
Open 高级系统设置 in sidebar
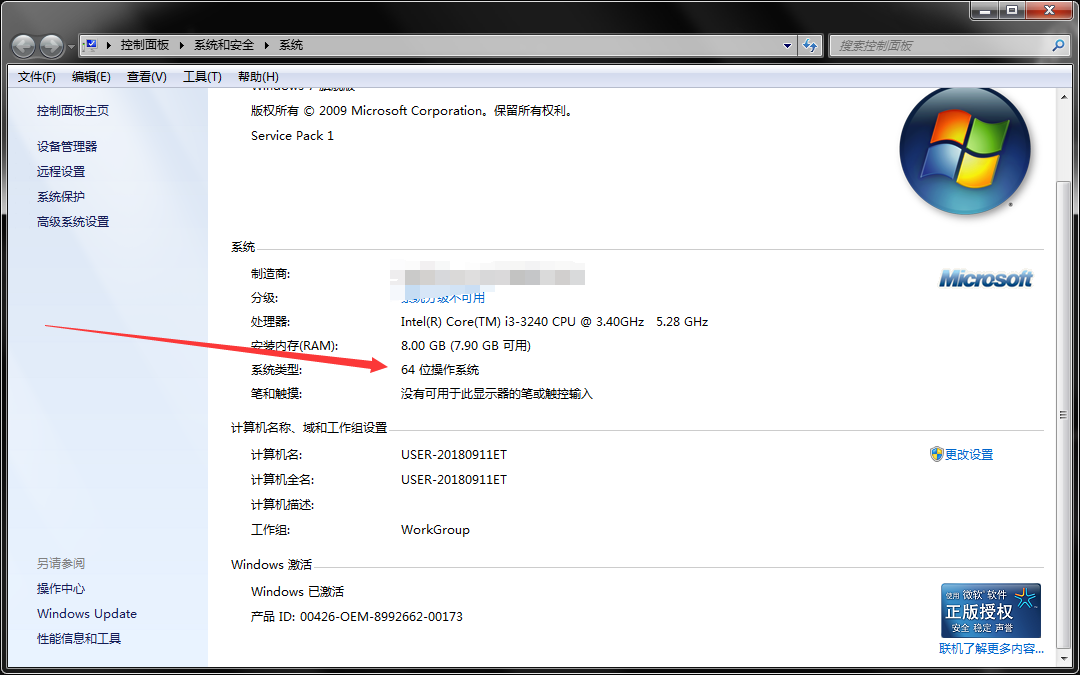click(x=73, y=222)
